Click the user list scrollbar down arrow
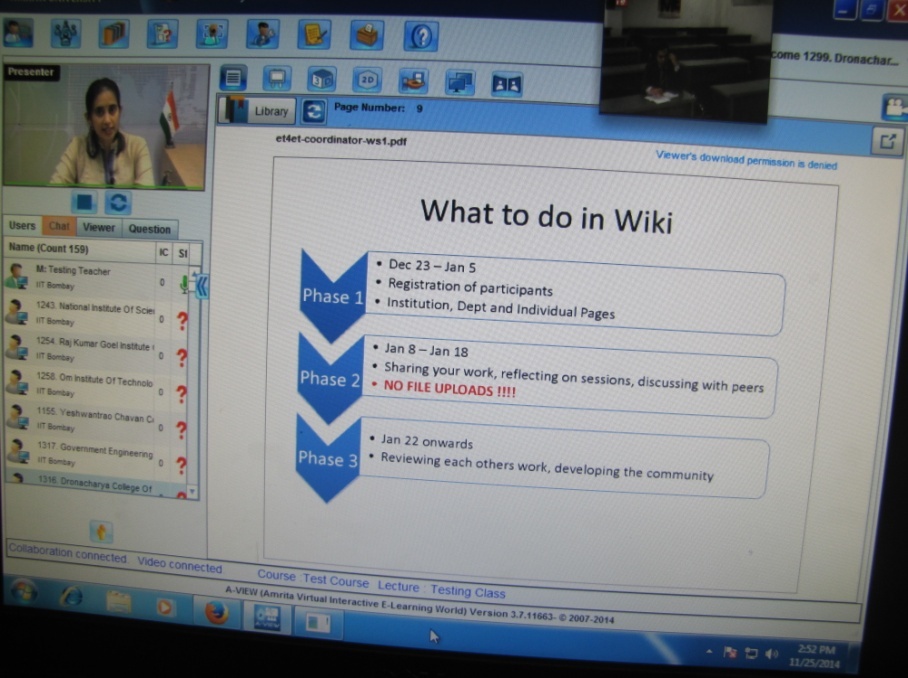The width and height of the screenshot is (908, 678). pos(193,492)
